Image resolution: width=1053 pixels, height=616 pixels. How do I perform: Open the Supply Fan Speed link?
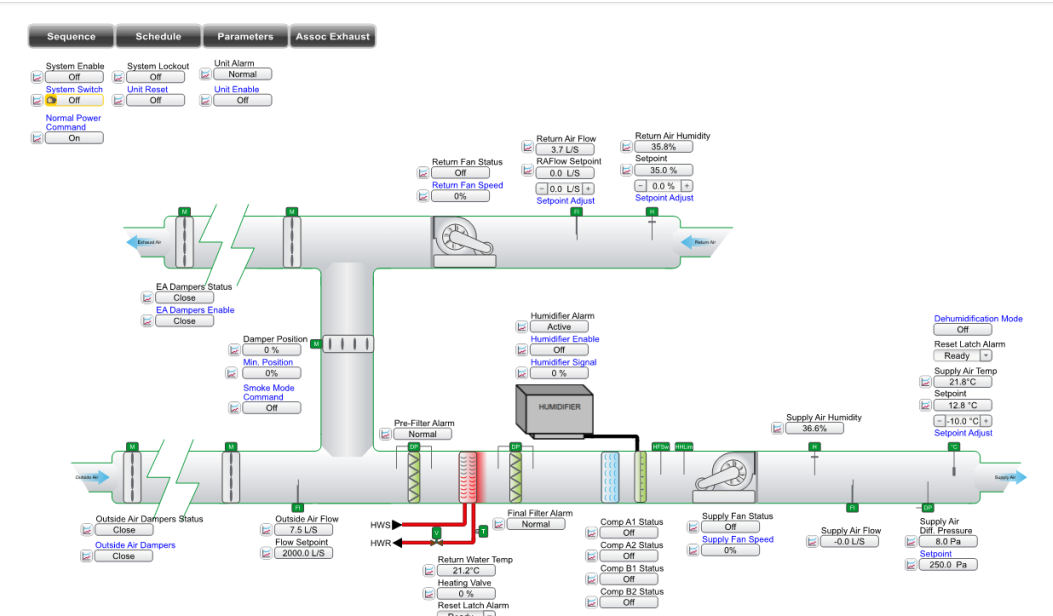(x=737, y=539)
